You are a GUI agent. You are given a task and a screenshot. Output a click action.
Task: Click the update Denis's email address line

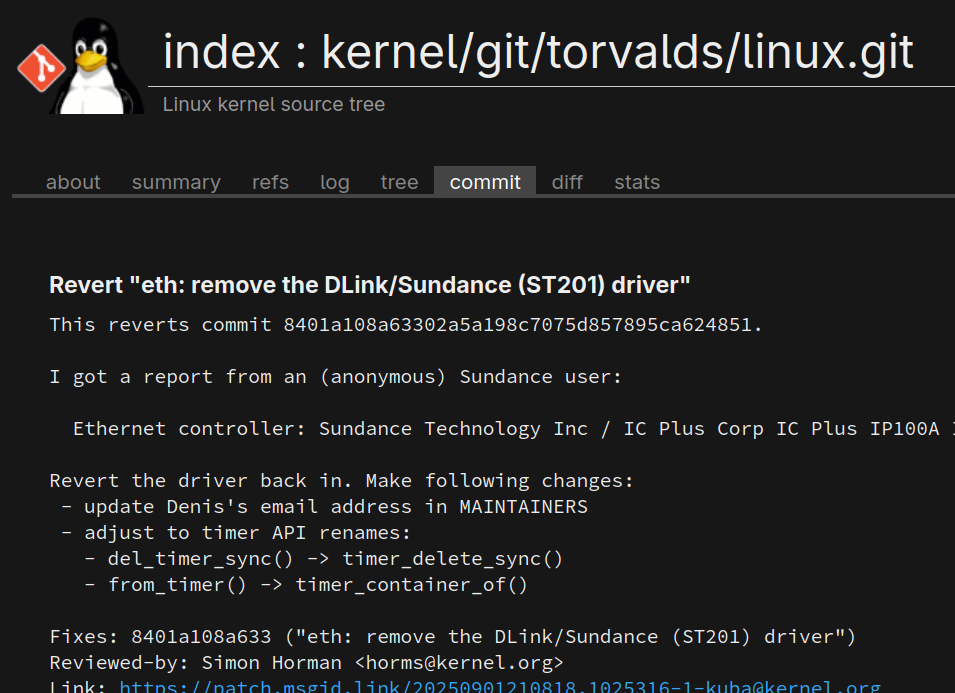(325, 507)
